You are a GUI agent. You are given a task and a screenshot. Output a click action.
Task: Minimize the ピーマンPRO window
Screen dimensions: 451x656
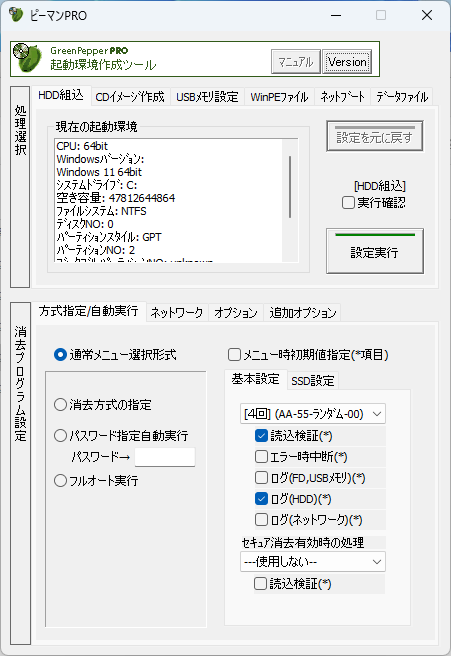(336, 15)
